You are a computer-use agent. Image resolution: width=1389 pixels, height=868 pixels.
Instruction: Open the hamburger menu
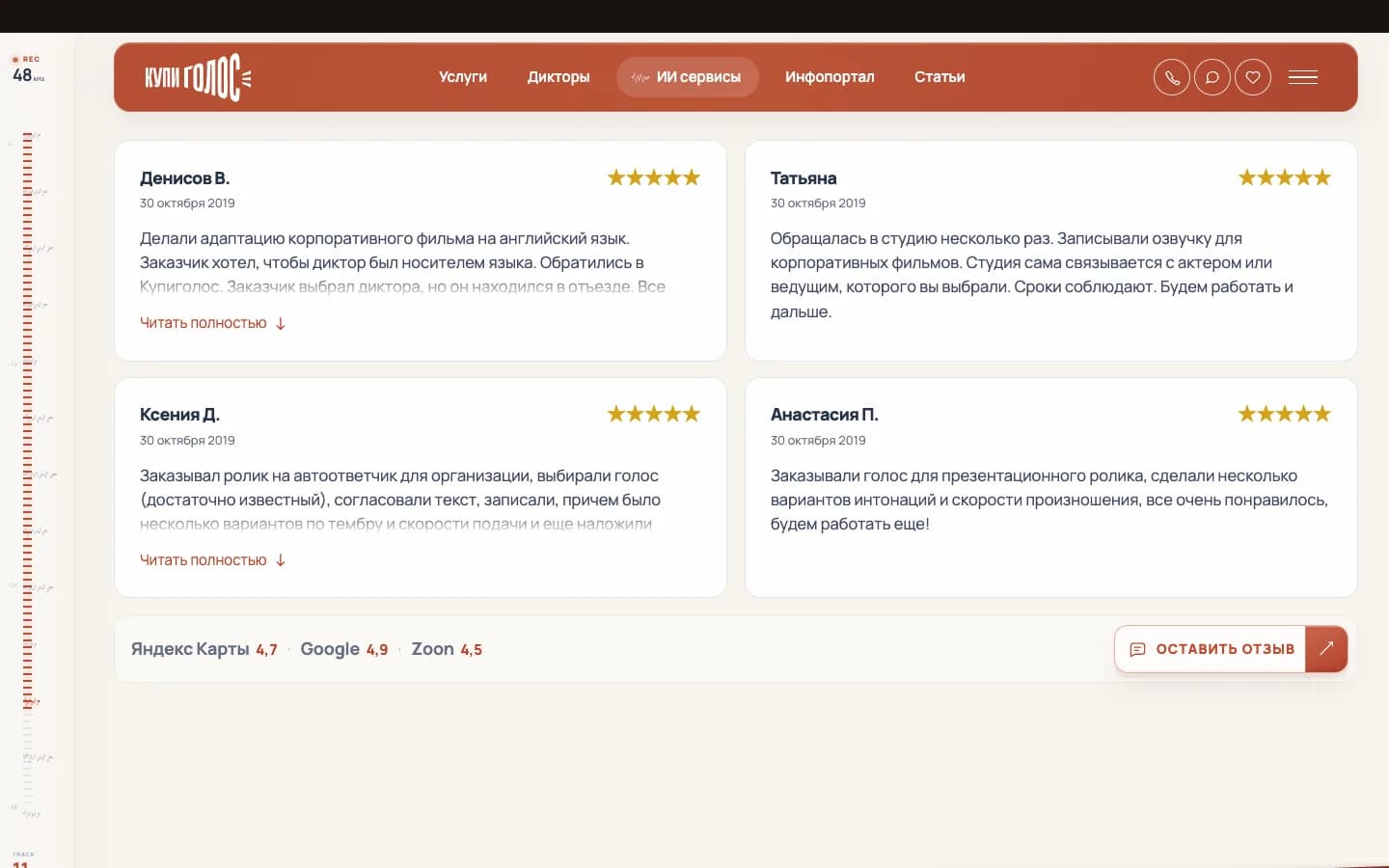coord(1303,77)
